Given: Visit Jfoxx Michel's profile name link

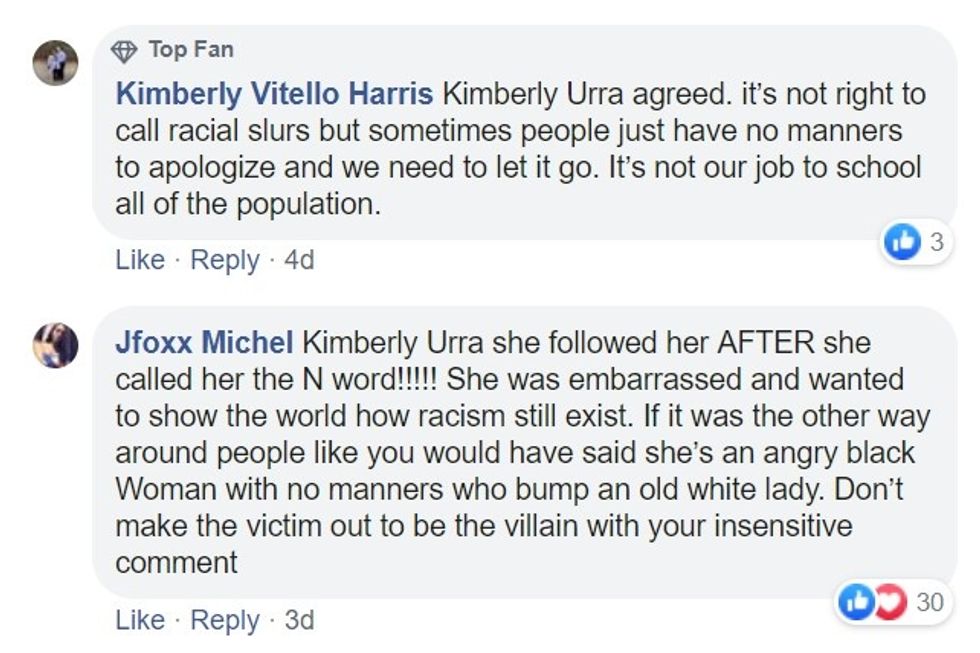Looking at the screenshot, I should [204, 343].
